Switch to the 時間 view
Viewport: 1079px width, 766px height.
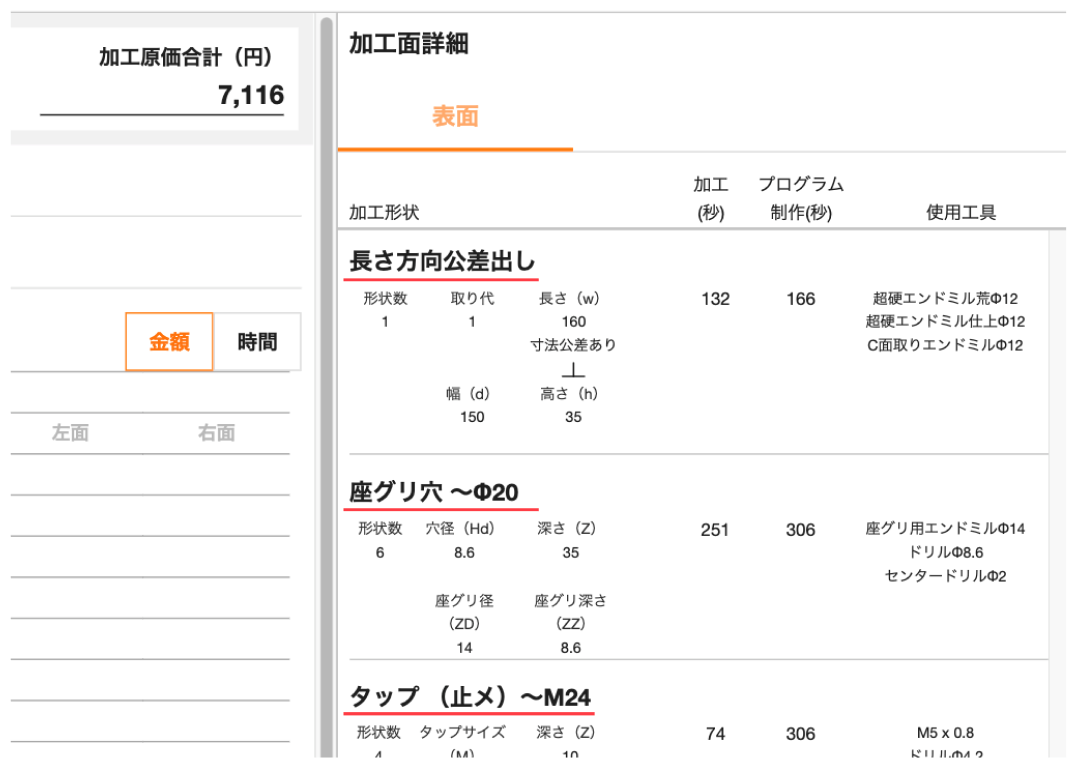257,342
